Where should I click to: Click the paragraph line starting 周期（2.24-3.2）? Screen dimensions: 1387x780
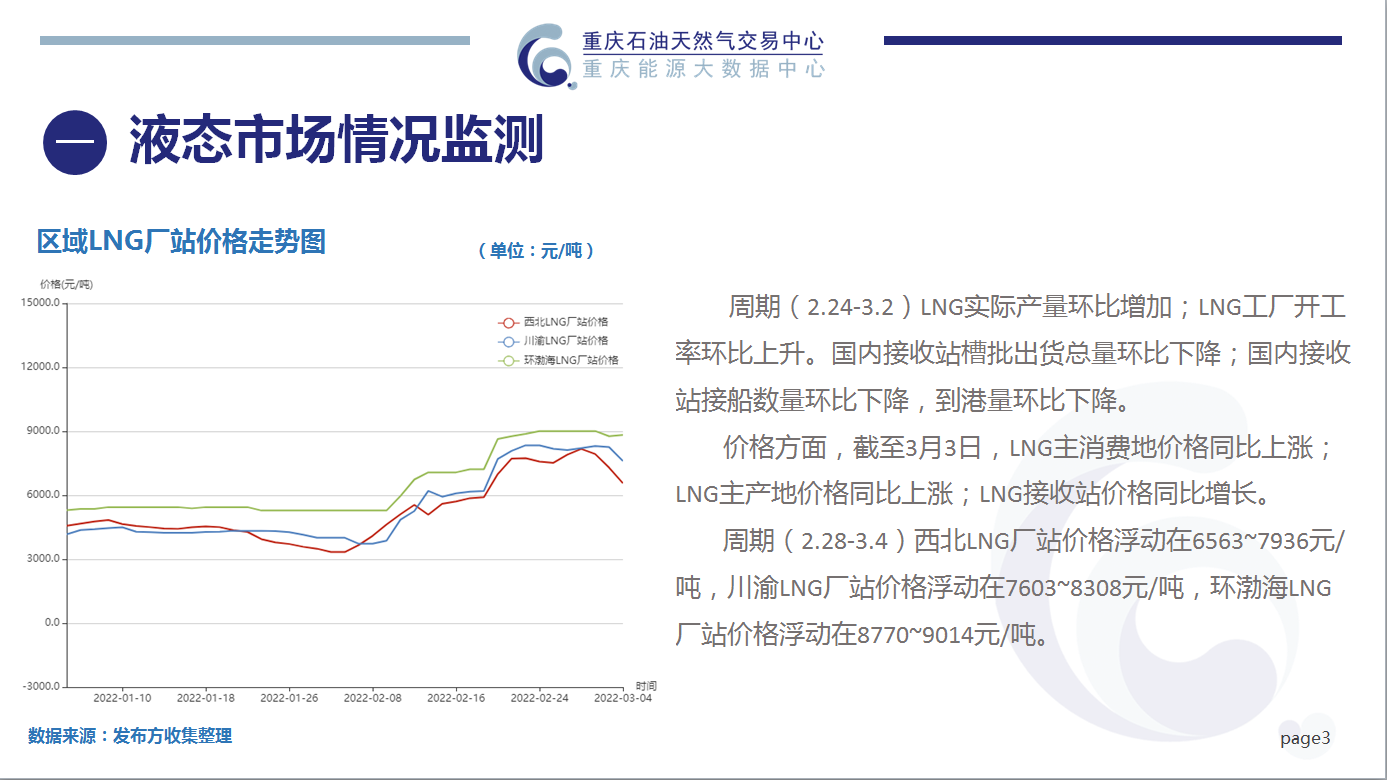1037,307
